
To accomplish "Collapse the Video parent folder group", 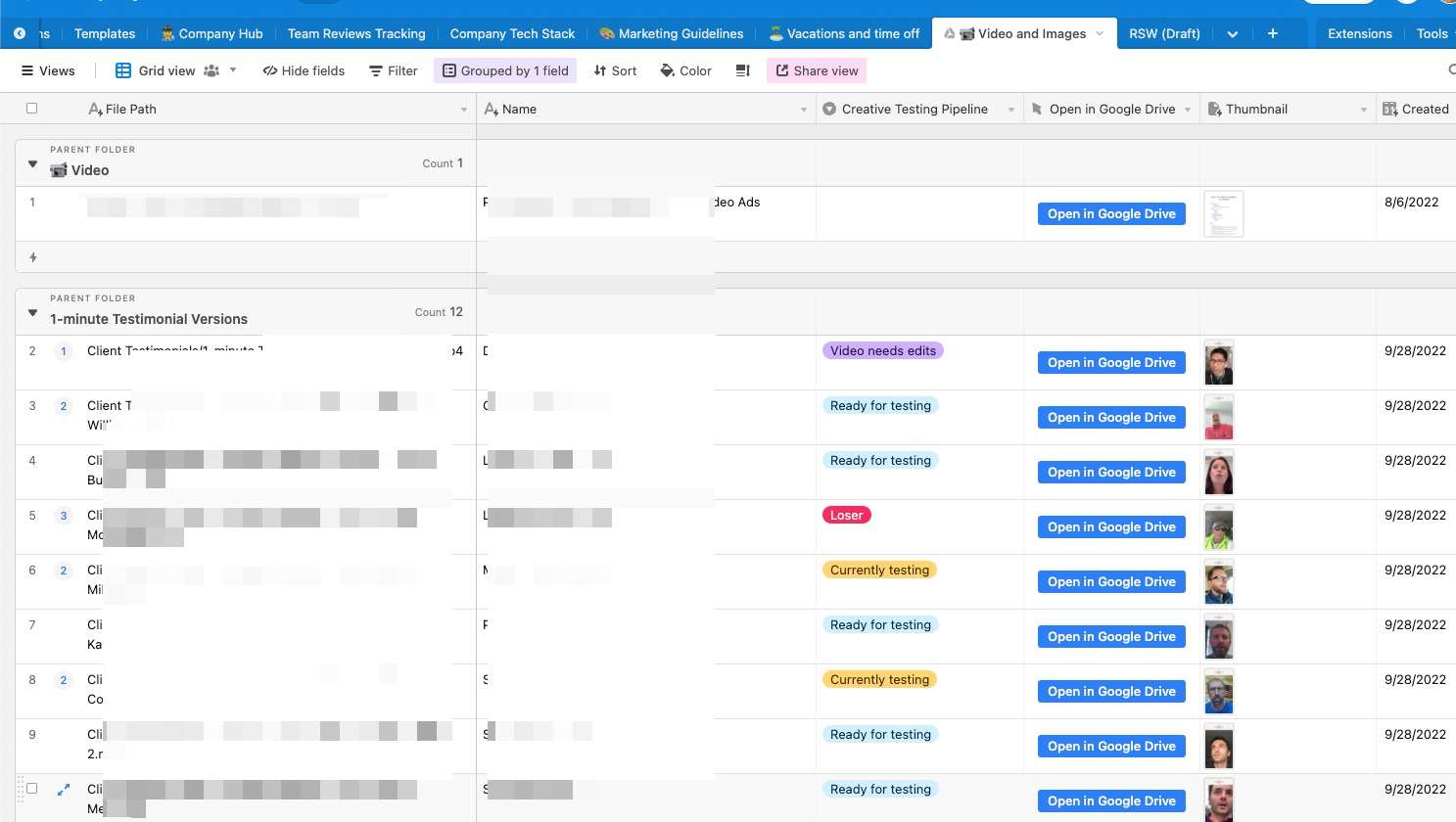I will point(32,164).
